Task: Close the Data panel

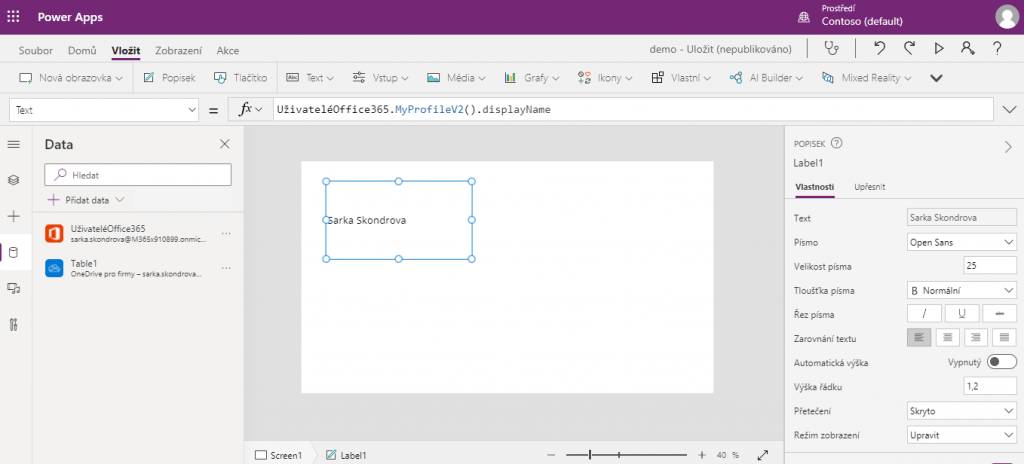Action: pyautogui.click(x=224, y=145)
